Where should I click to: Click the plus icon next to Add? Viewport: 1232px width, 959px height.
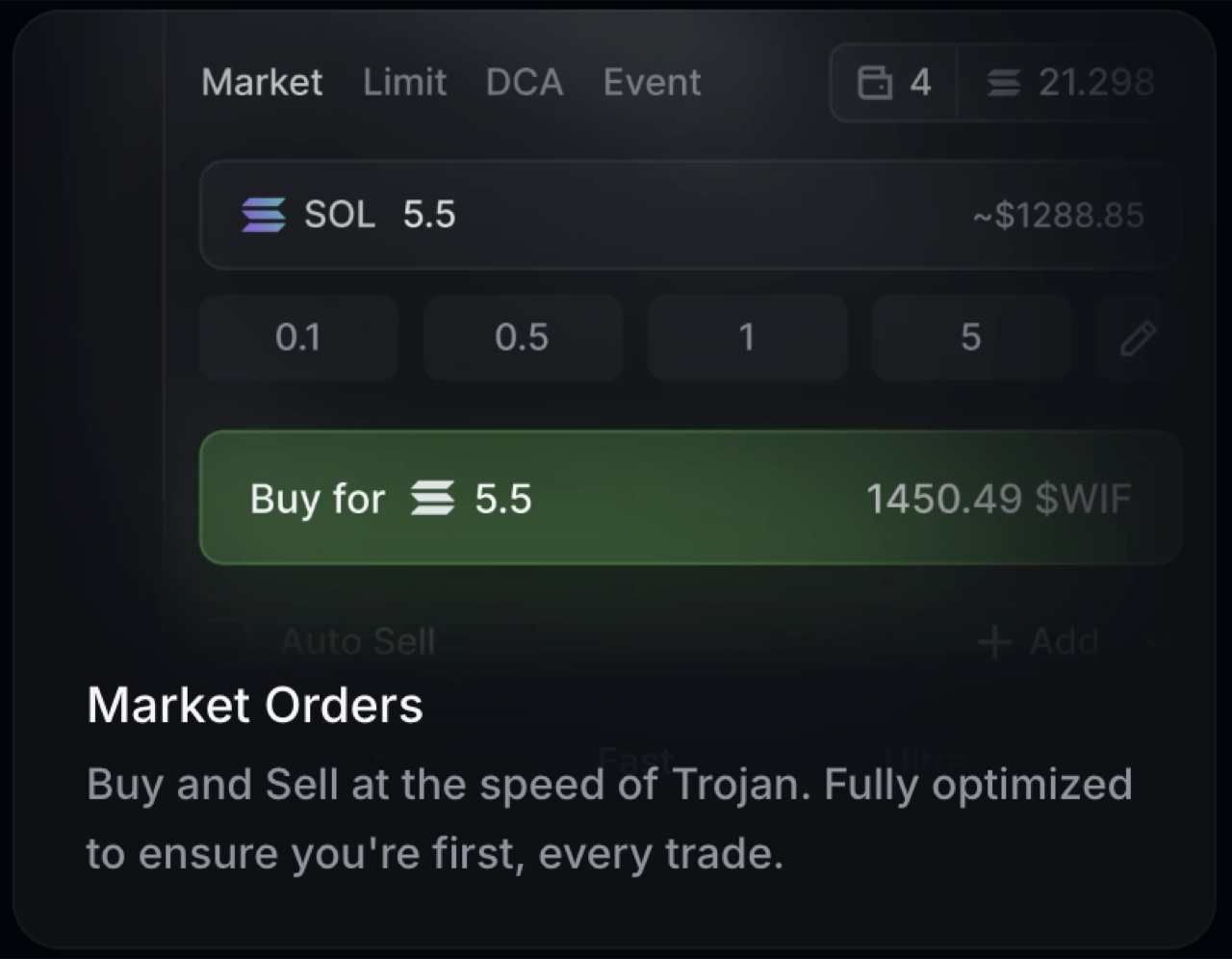coord(994,641)
